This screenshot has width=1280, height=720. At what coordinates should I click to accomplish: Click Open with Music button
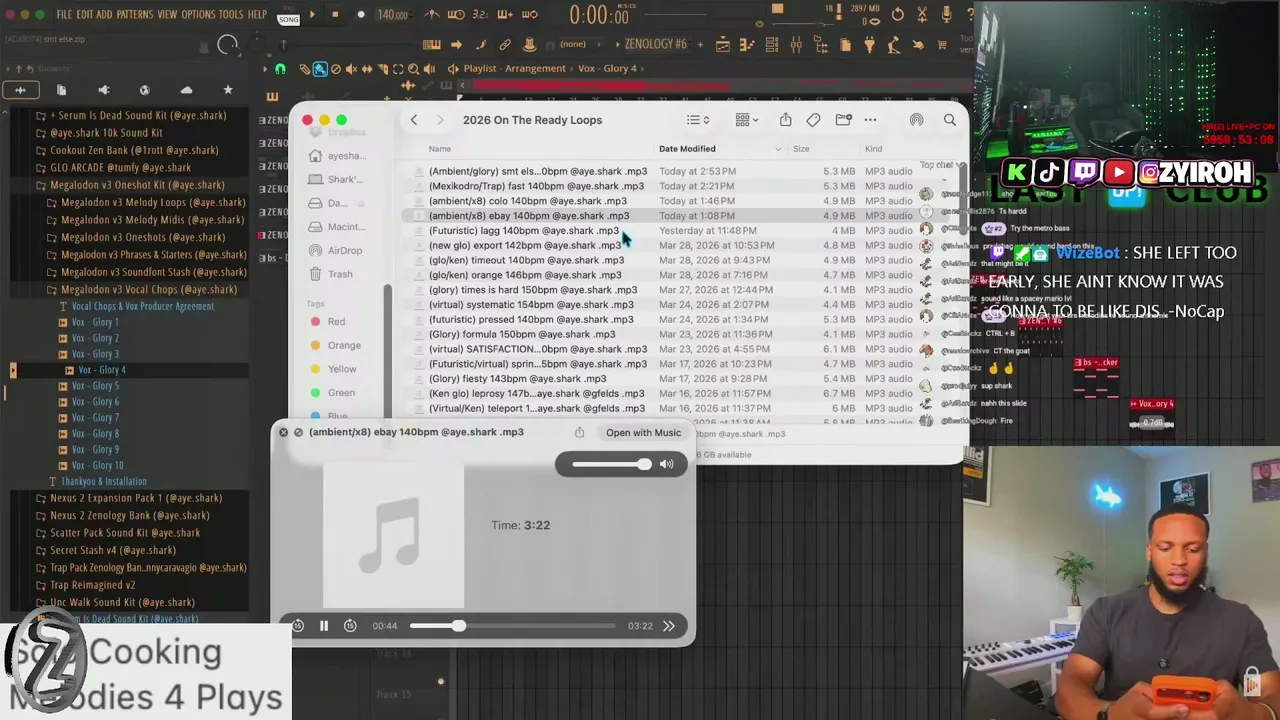click(643, 433)
